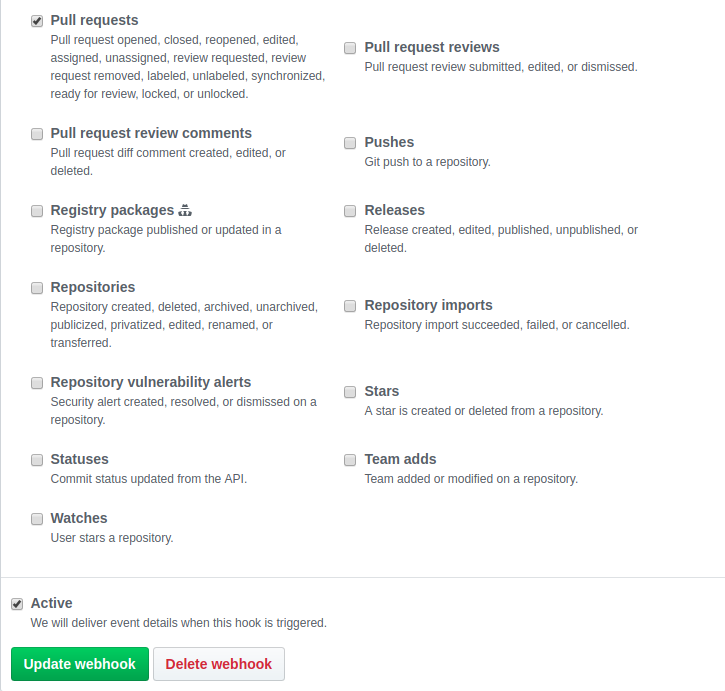This screenshot has height=691, width=725.
Task: Enable Pull request reviews events
Action: [351, 48]
